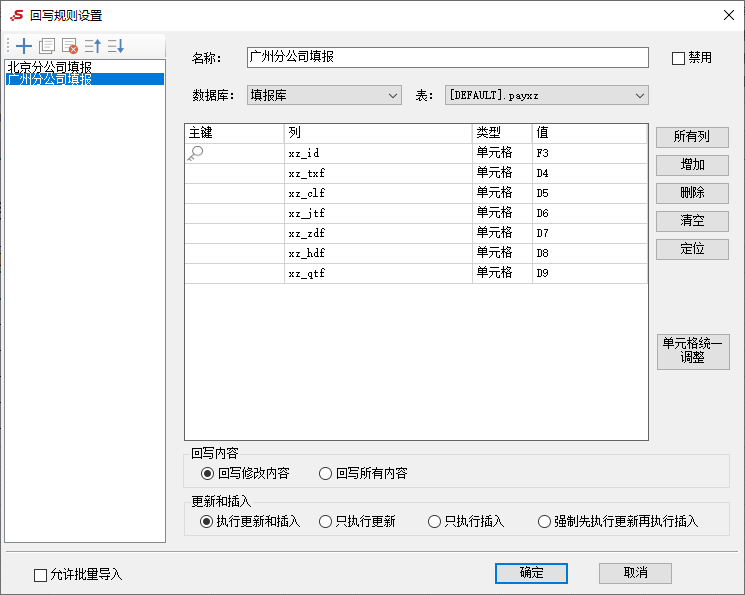Select 北京分公司填报 in the rule list
The height and width of the screenshot is (595, 745).
coord(85,67)
